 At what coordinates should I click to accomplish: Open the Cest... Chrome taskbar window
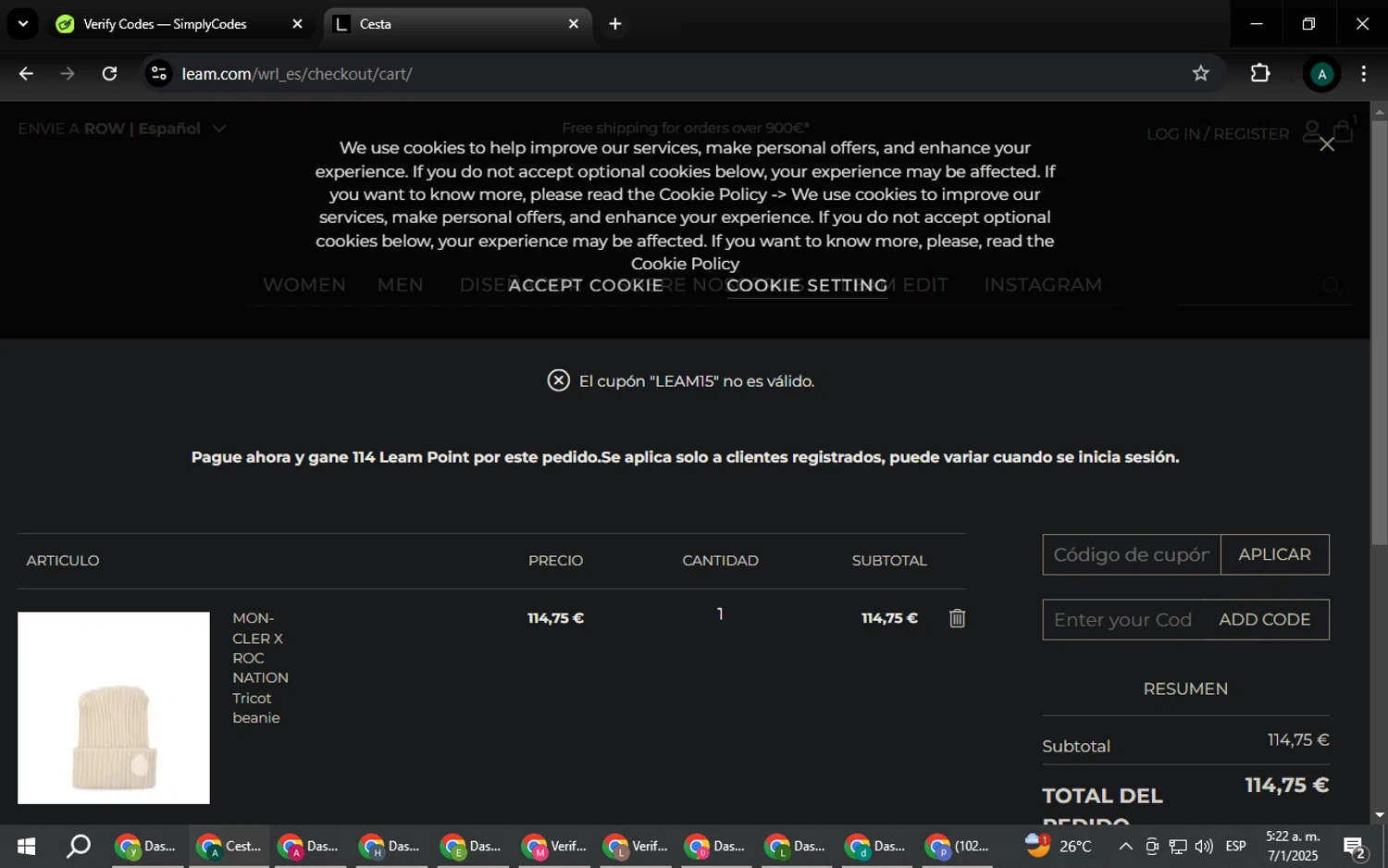(229, 846)
